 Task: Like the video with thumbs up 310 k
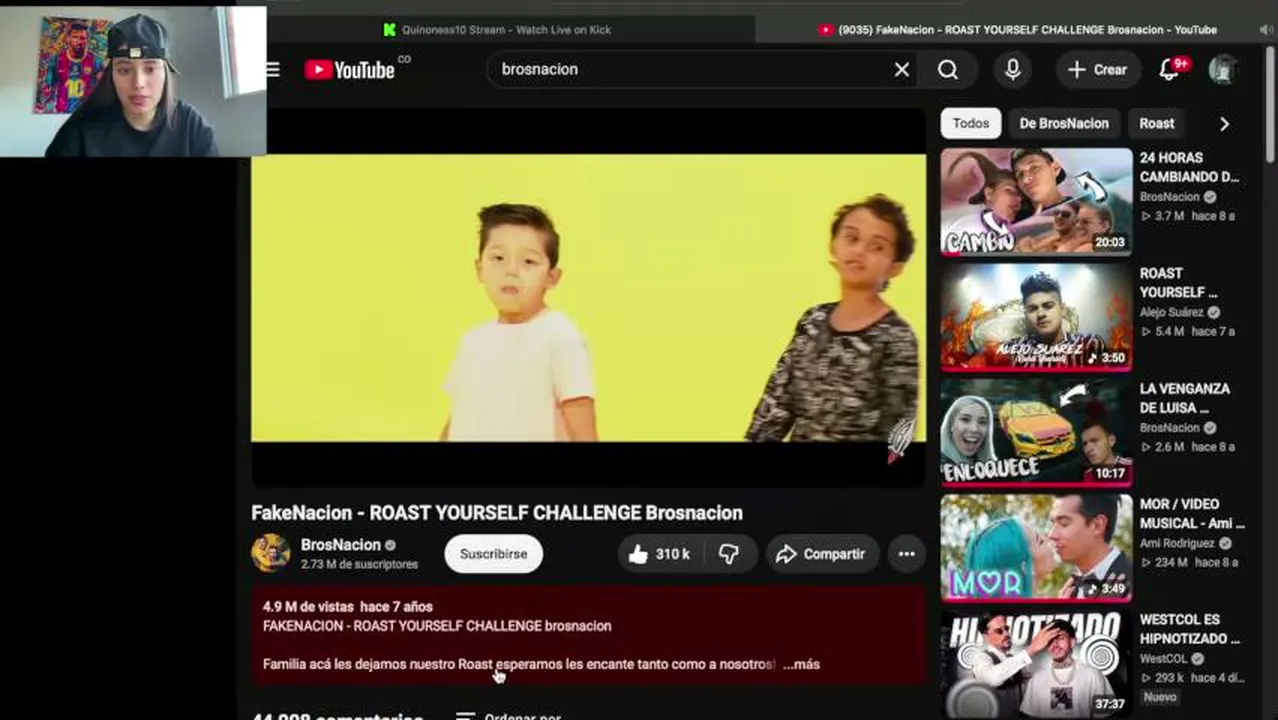point(660,554)
